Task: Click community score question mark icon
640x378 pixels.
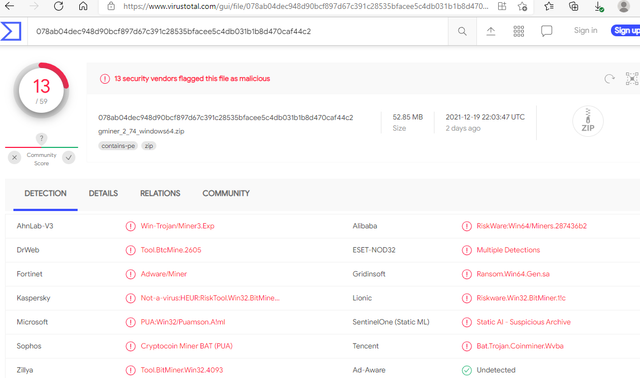Action: point(41,138)
